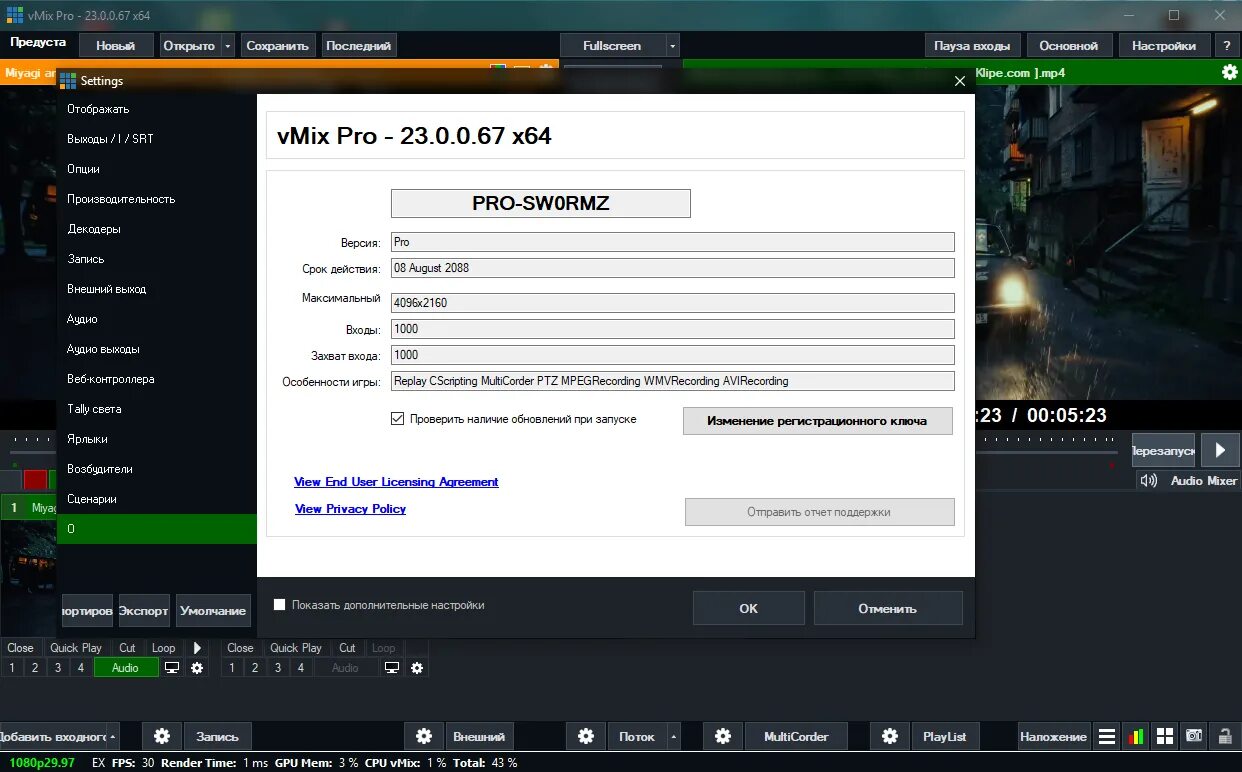Click the Экспорт button
Viewport: 1242px width, 772px height.
(x=144, y=611)
